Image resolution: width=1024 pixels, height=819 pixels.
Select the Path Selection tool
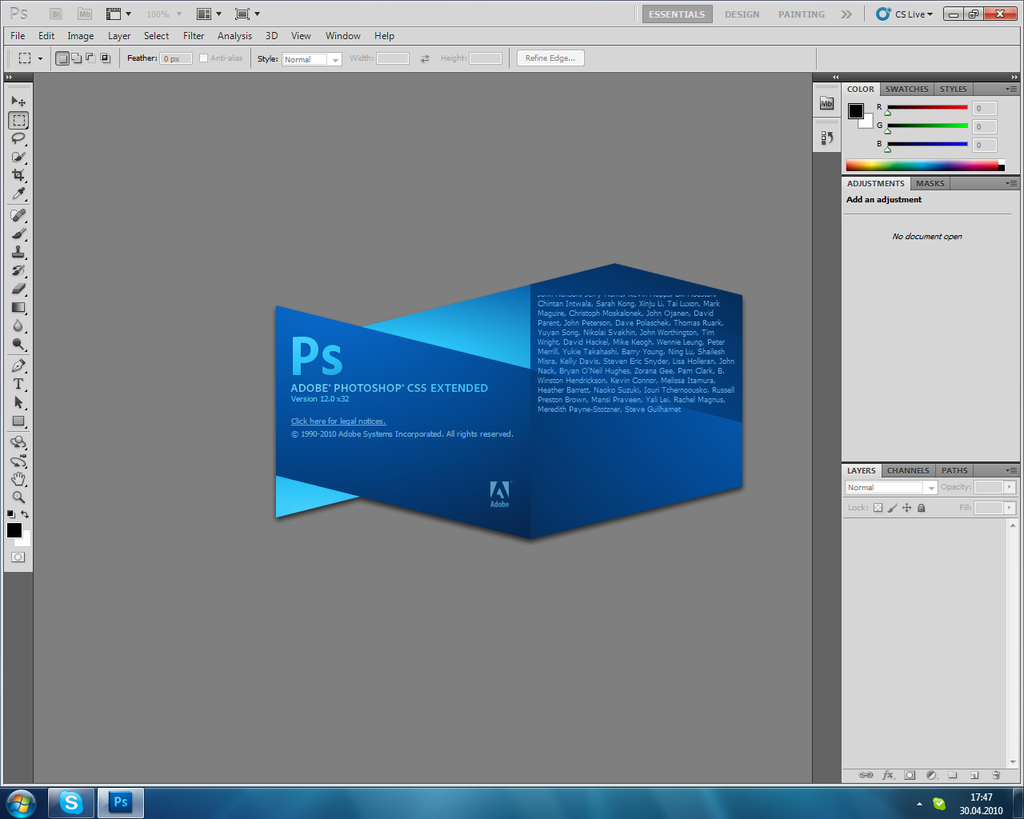point(18,402)
